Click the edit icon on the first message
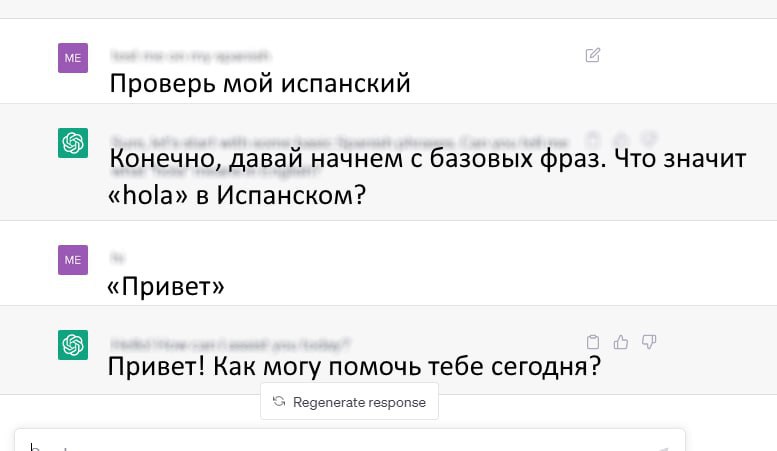777x451 pixels. click(x=593, y=55)
